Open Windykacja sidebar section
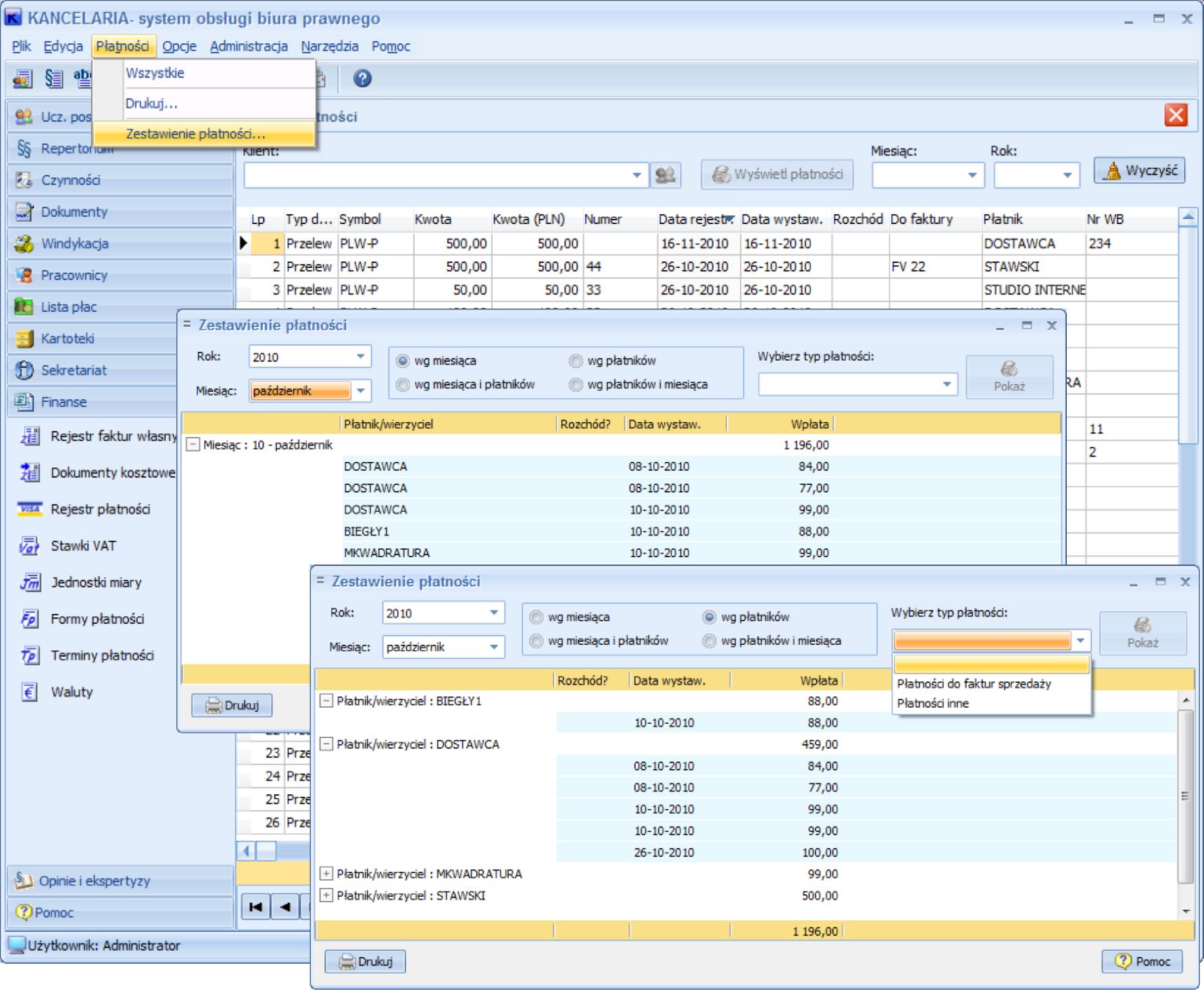 (x=120, y=244)
